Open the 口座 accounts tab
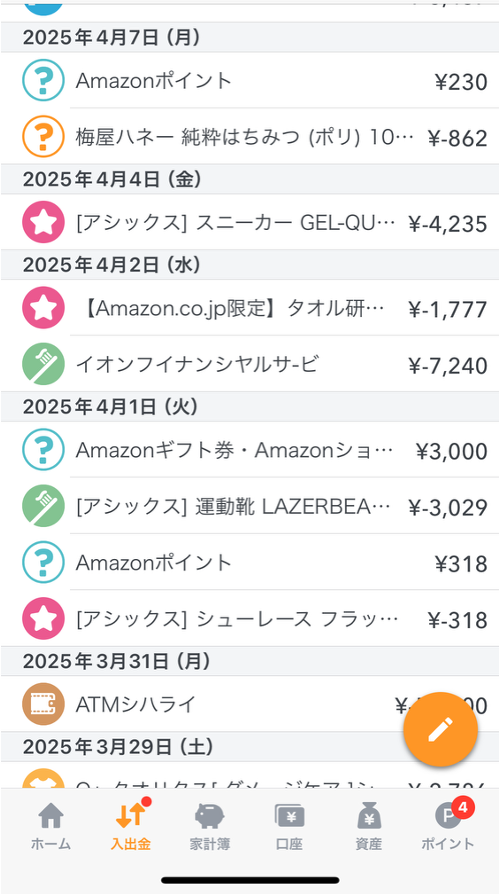This screenshot has height=894, width=500. (x=289, y=826)
